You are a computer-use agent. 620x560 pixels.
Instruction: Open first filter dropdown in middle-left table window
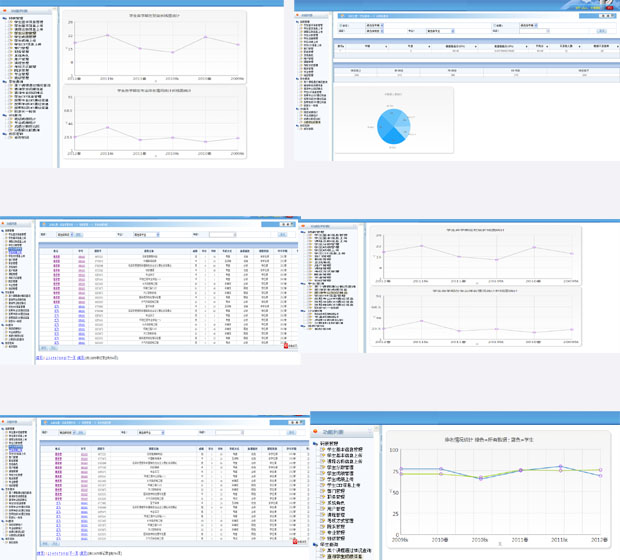[x=65, y=235]
